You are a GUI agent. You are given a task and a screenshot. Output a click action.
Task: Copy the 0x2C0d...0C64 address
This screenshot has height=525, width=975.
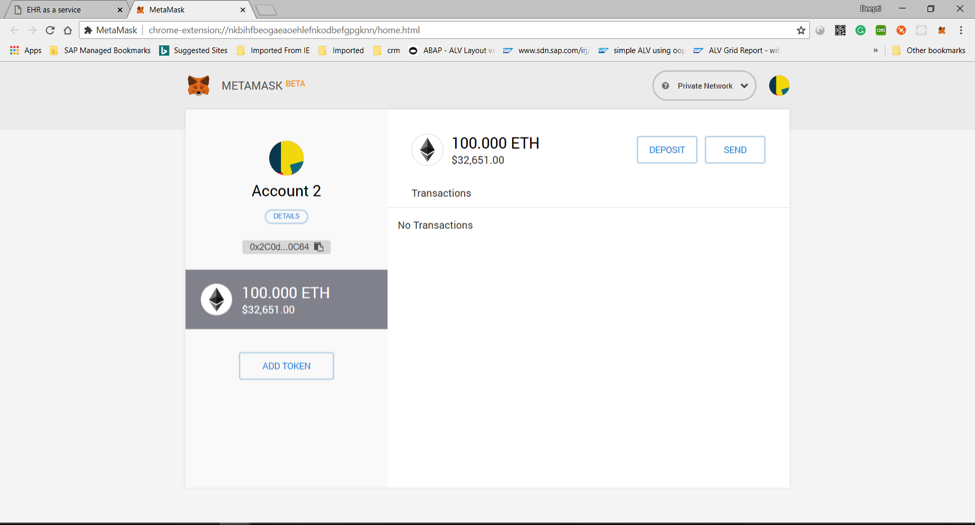coord(286,247)
